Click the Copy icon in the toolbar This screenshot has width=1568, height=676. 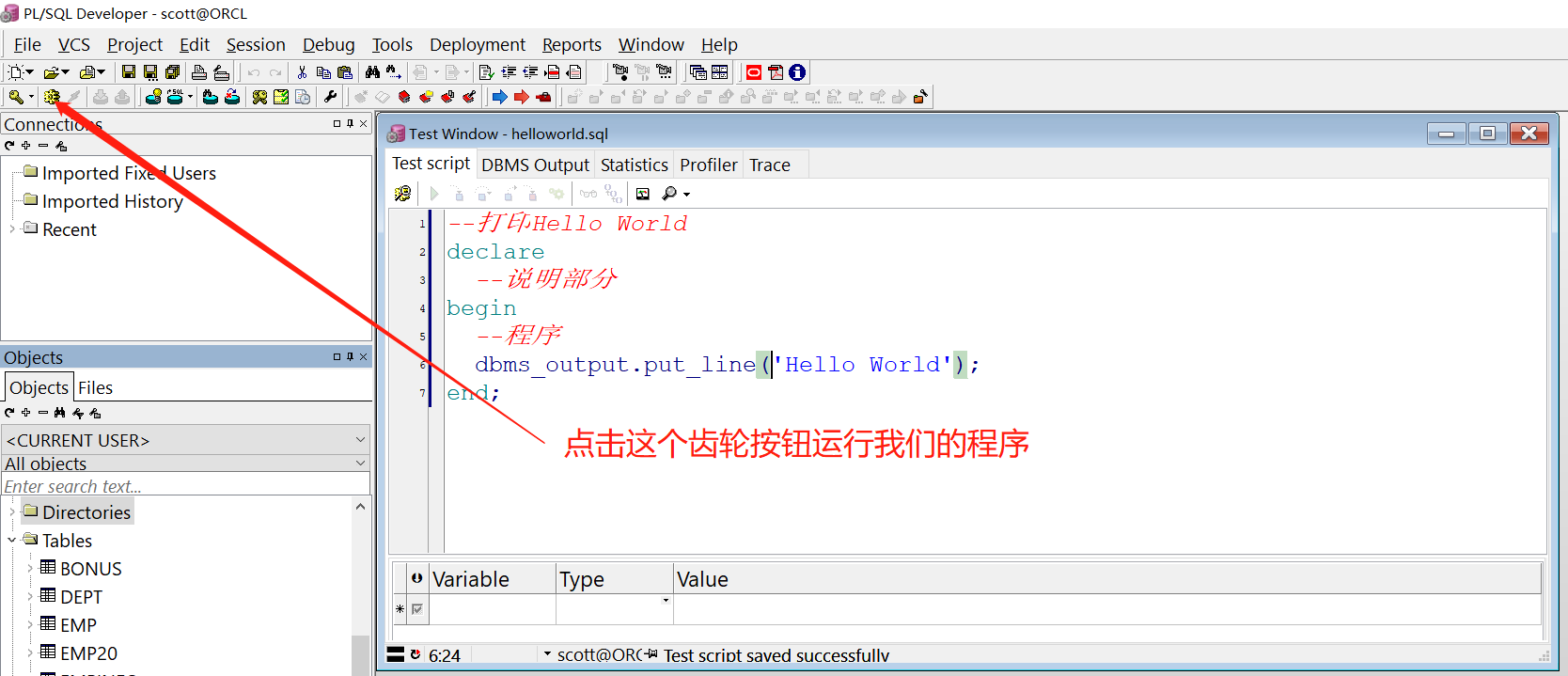tap(323, 72)
